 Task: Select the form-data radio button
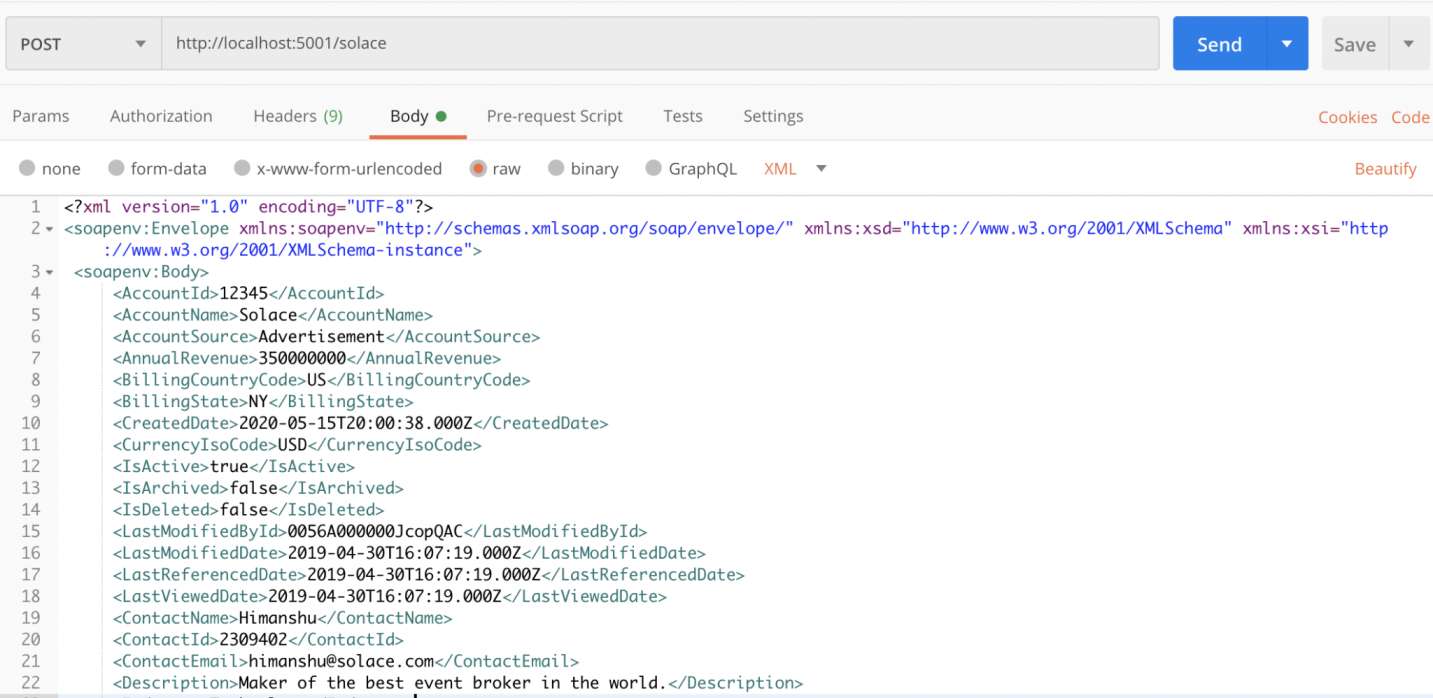pyautogui.click(x=116, y=168)
